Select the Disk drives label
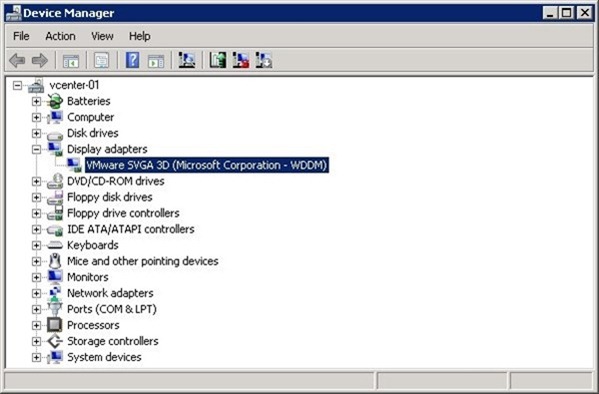The image size is (599, 394). (x=93, y=133)
